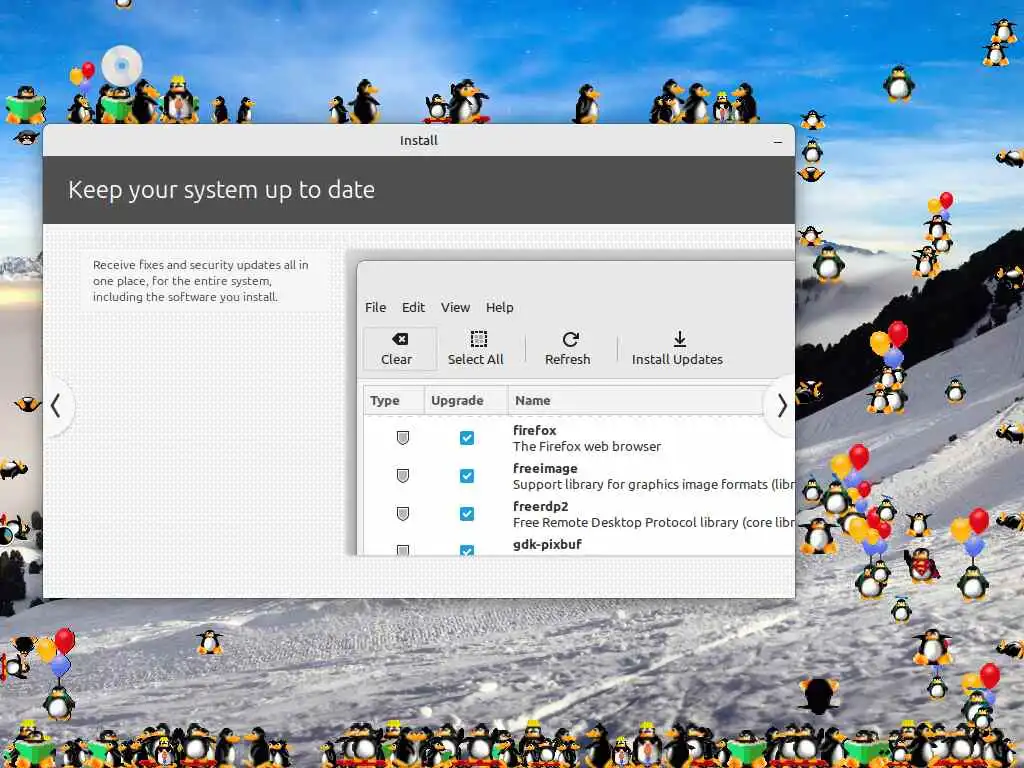This screenshot has height=768, width=1024.
Task: Click the Refresh icon in toolbar
Action: [570, 339]
